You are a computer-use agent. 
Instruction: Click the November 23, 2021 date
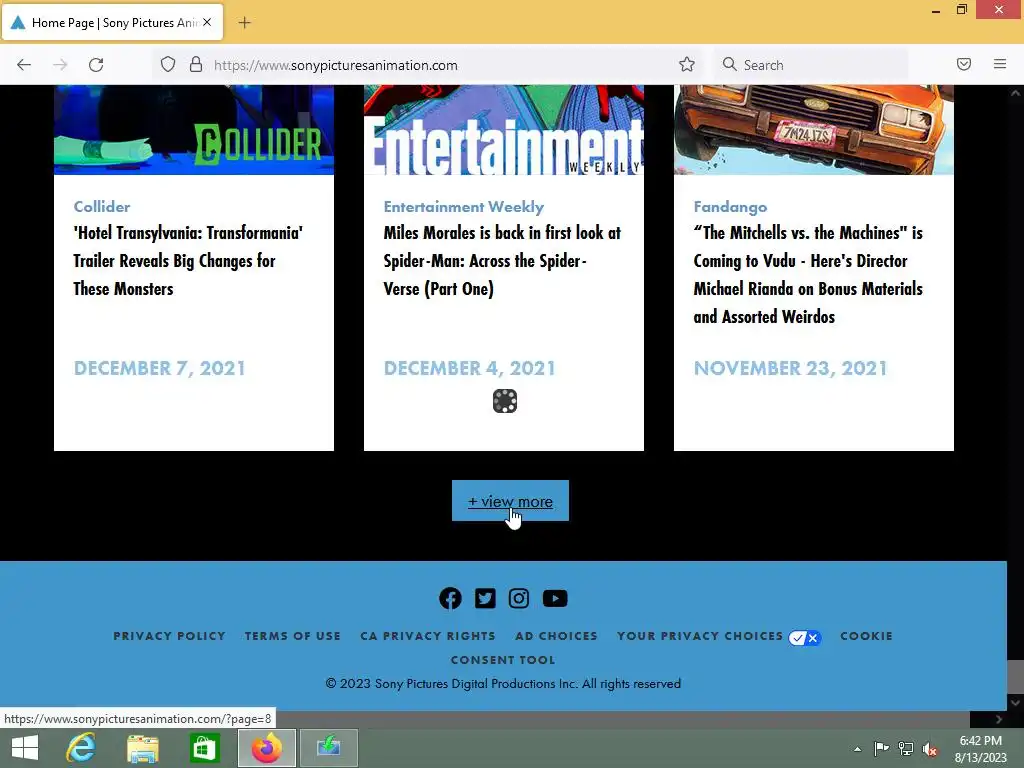[790, 368]
